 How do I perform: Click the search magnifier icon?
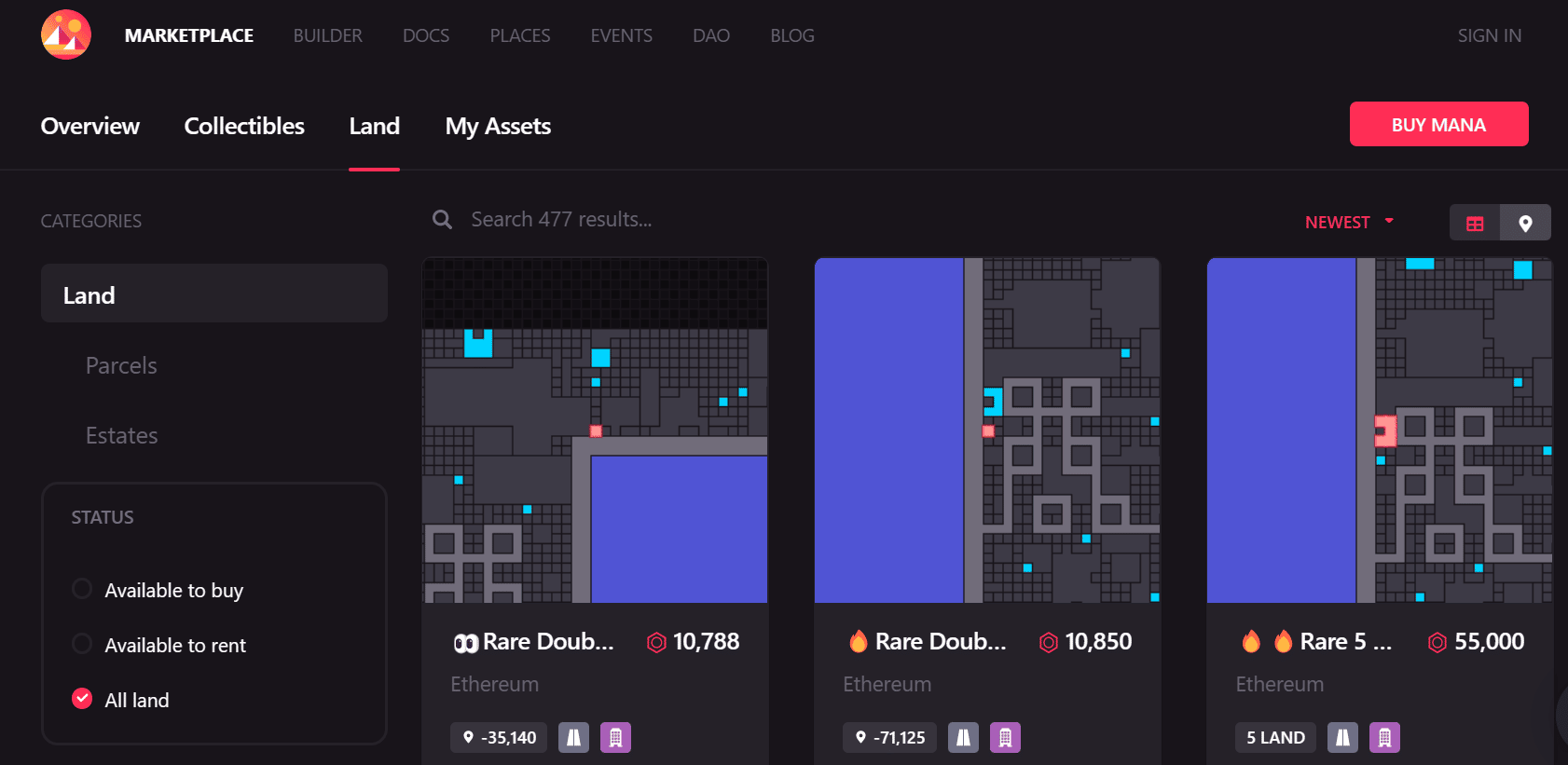(x=443, y=220)
